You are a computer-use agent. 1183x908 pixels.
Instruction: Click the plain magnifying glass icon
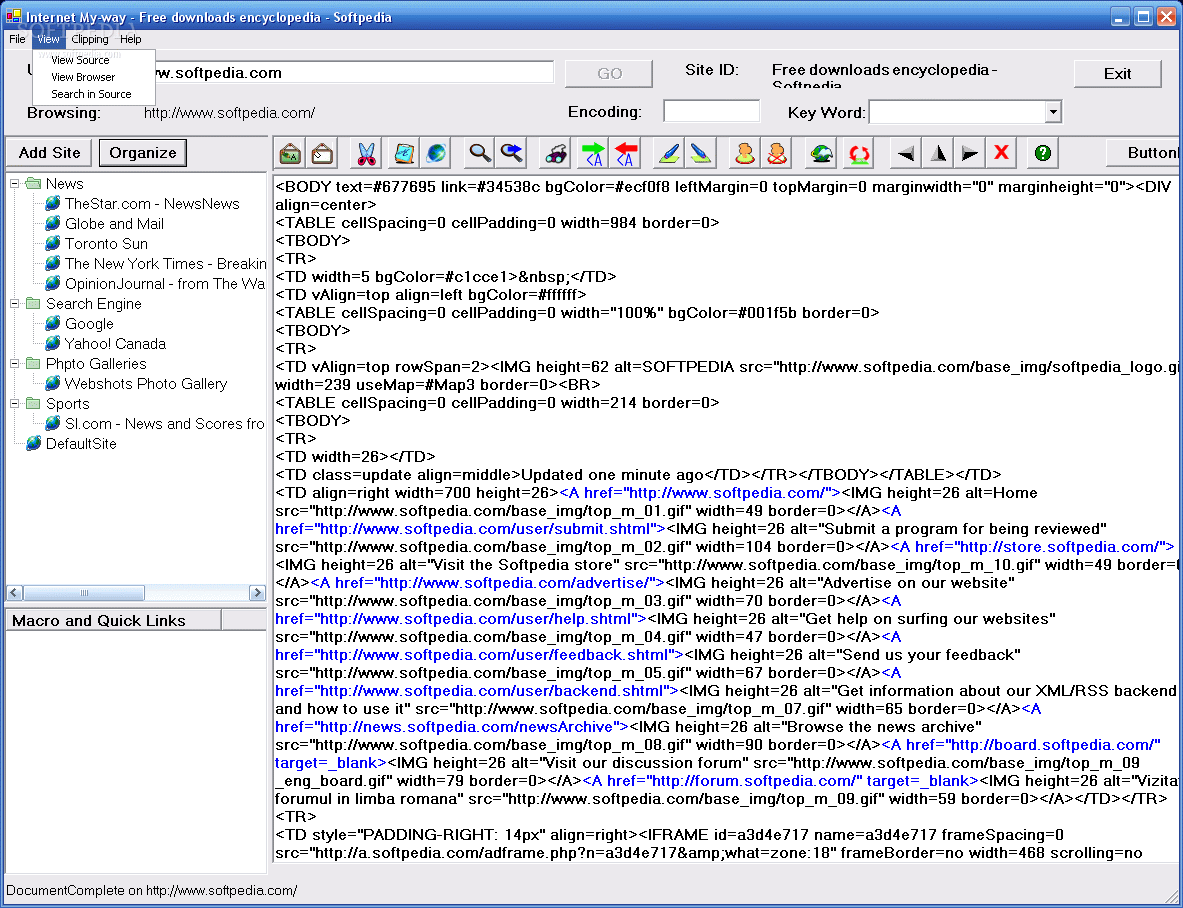pyautogui.click(x=480, y=153)
